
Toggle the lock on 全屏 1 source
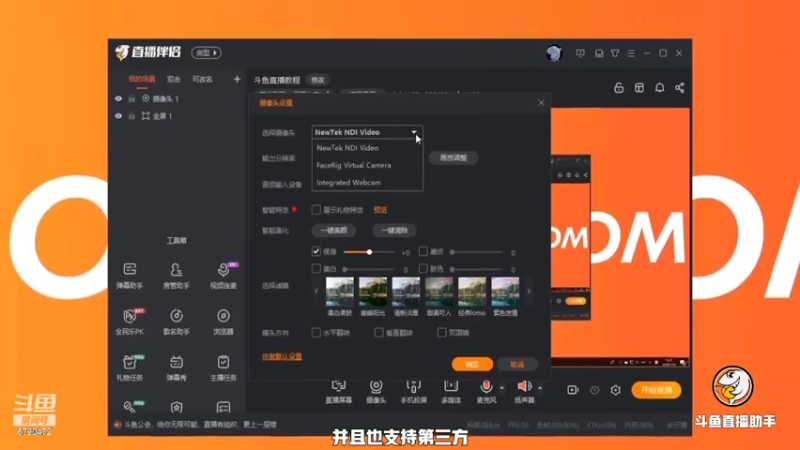pyautogui.click(x=132, y=116)
